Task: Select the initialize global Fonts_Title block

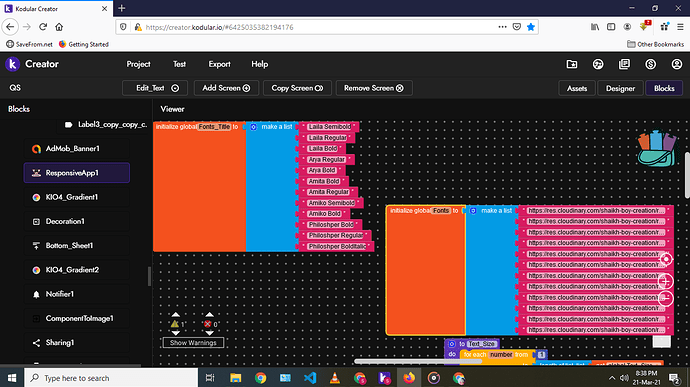Action: coord(199,187)
